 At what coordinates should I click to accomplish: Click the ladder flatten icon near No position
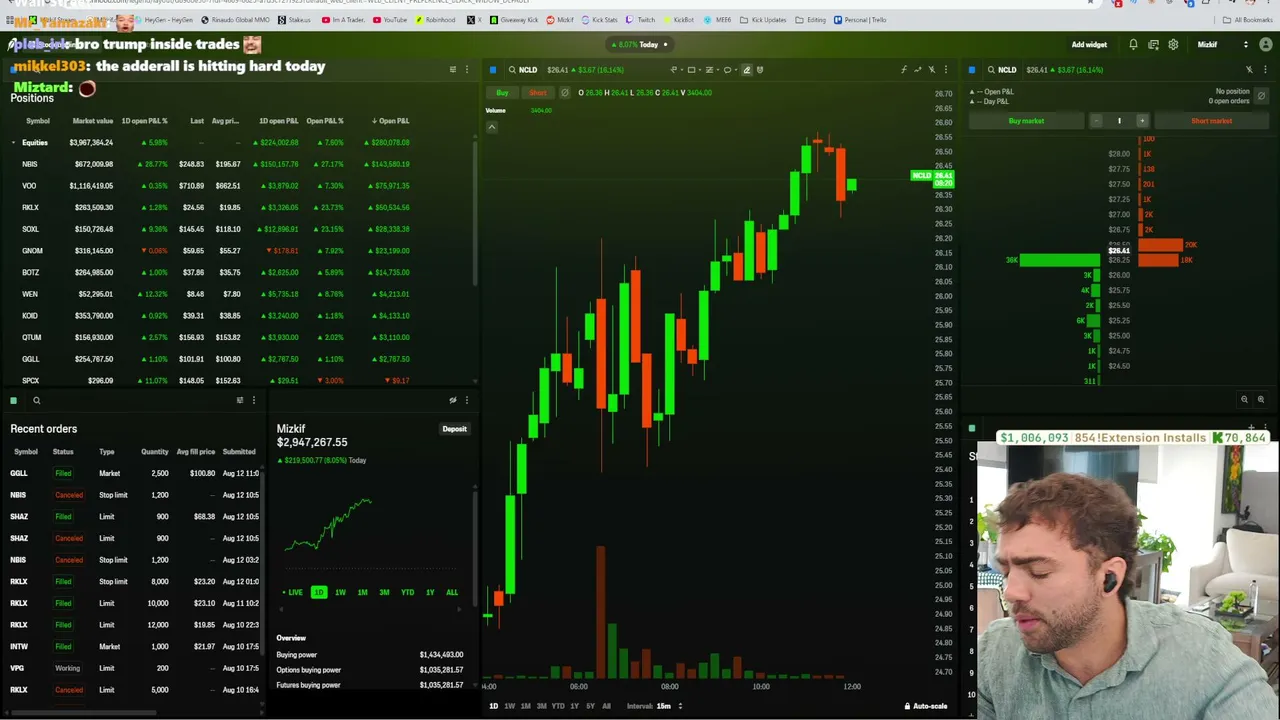point(1261,96)
